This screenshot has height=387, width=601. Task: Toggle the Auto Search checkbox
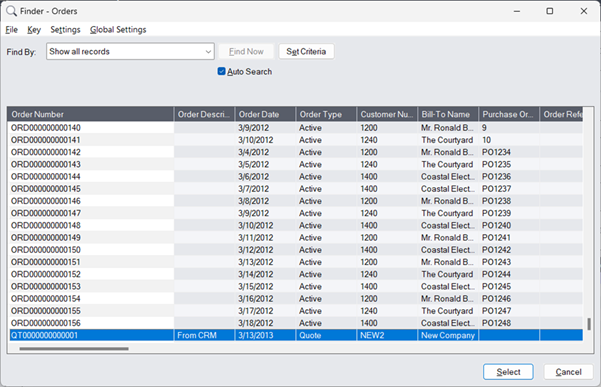[222, 71]
